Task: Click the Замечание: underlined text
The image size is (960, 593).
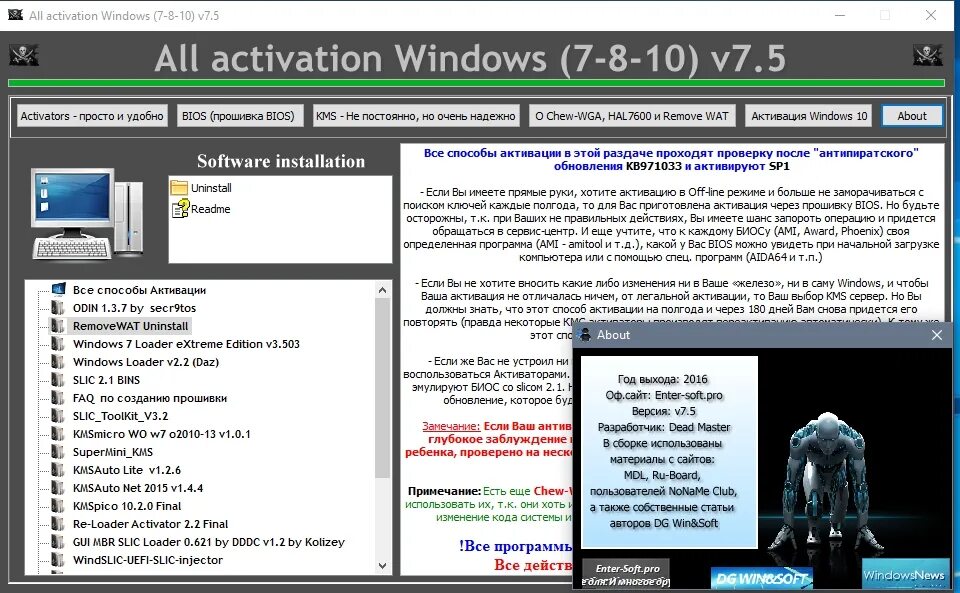Action: [x=451, y=426]
